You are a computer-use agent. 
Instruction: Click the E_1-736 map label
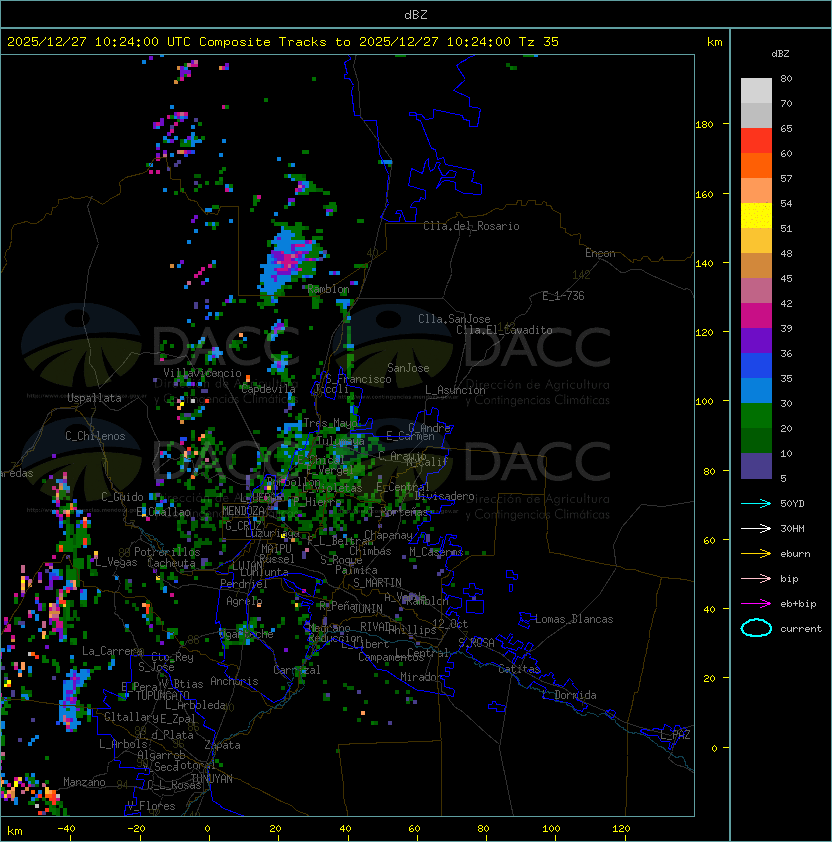pos(563,296)
